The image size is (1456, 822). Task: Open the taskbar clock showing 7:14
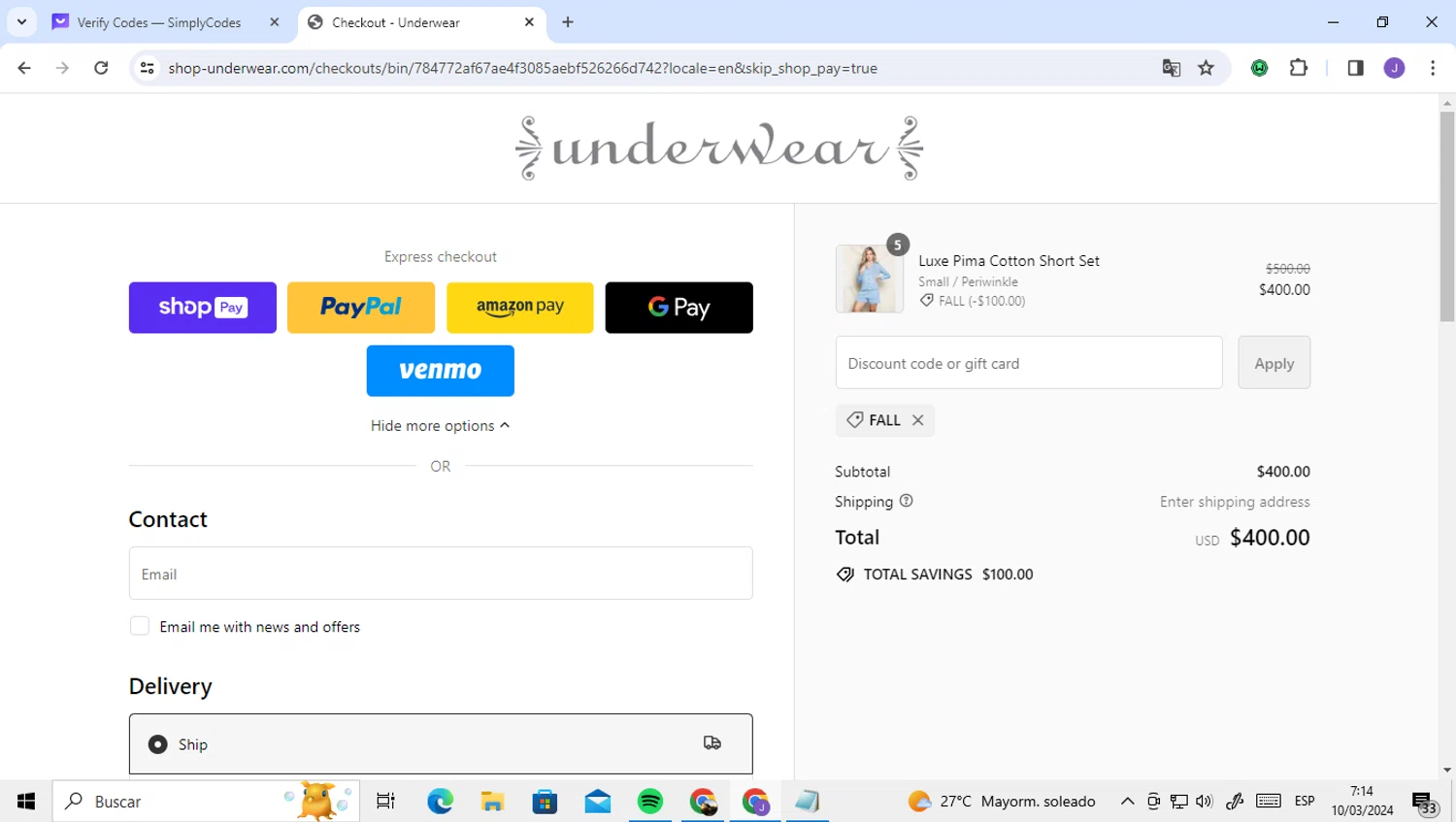[x=1362, y=801]
